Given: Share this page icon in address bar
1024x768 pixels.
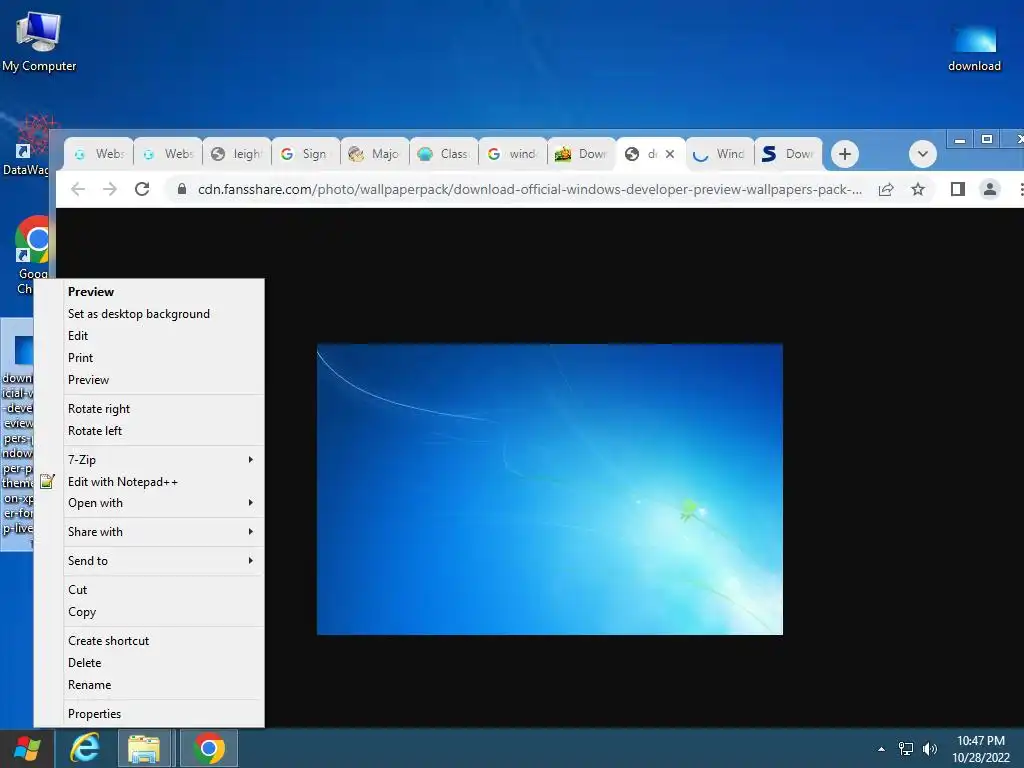Looking at the screenshot, I should pos(886,189).
